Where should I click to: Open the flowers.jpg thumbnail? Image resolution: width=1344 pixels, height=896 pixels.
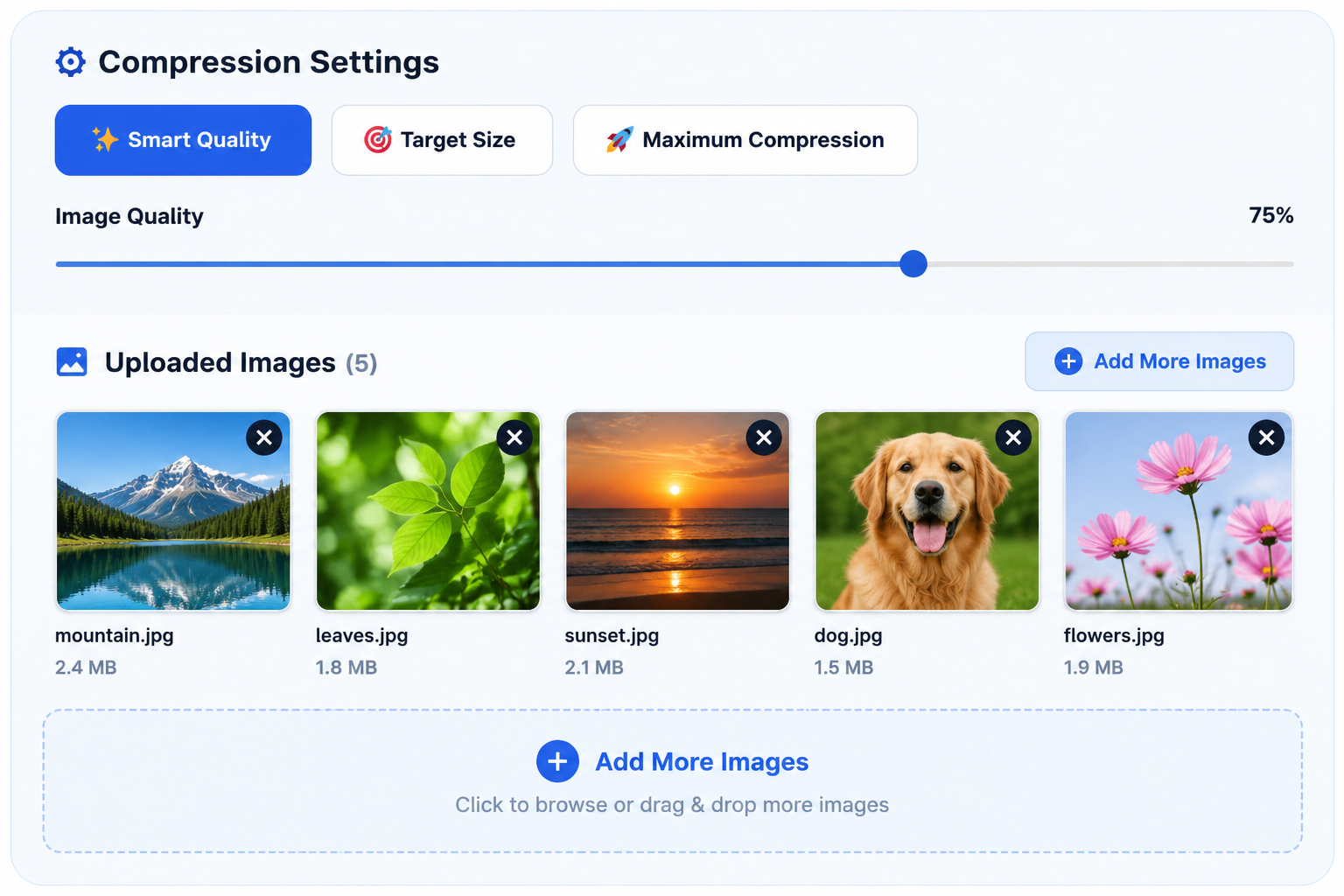pos(1179,511)
